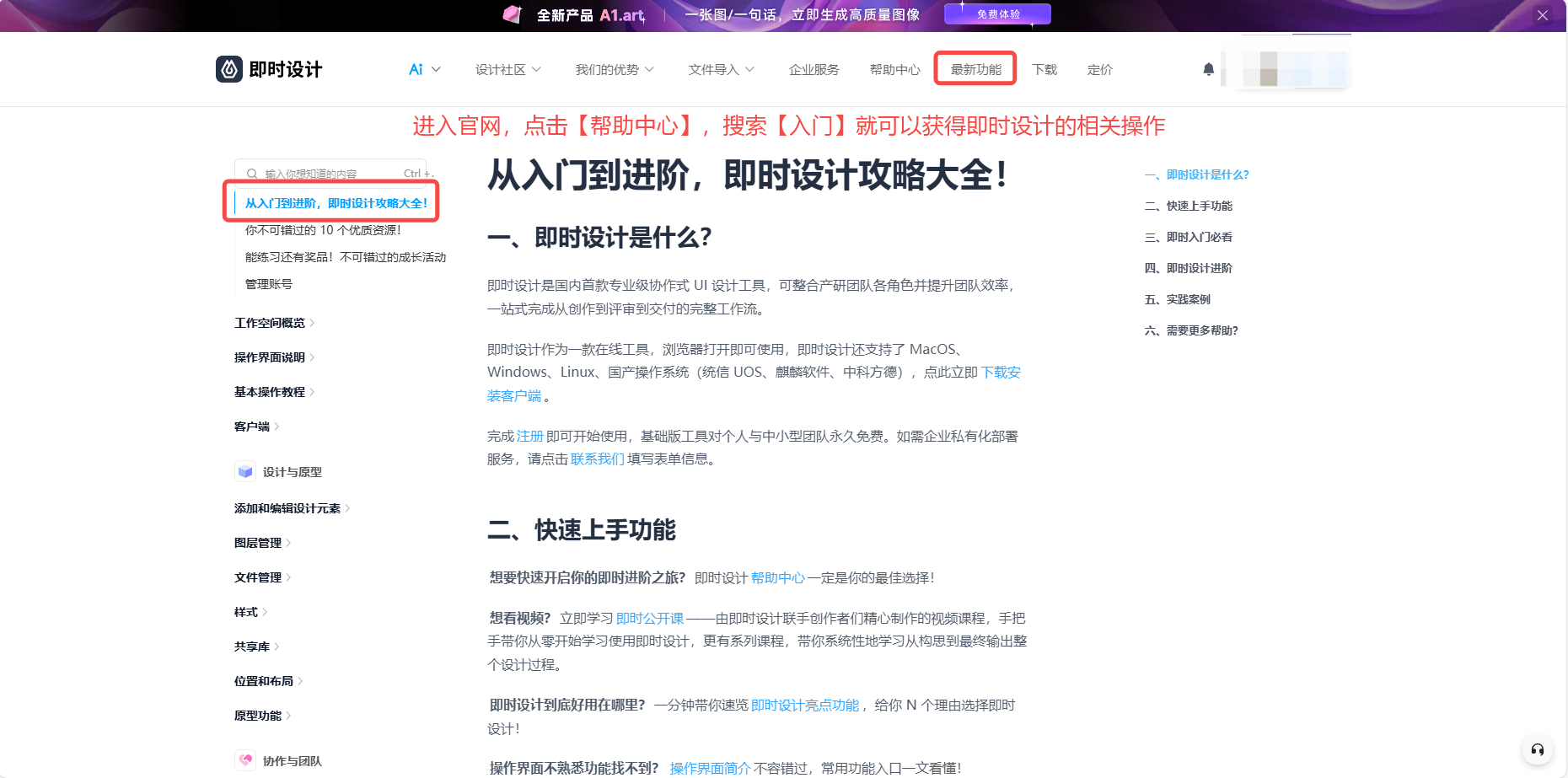Image resolution: width=1568 pixels, height=778 pixels.
Task: Jump to 五、实践案例 in outline
Action: [x=1177, y=299]
